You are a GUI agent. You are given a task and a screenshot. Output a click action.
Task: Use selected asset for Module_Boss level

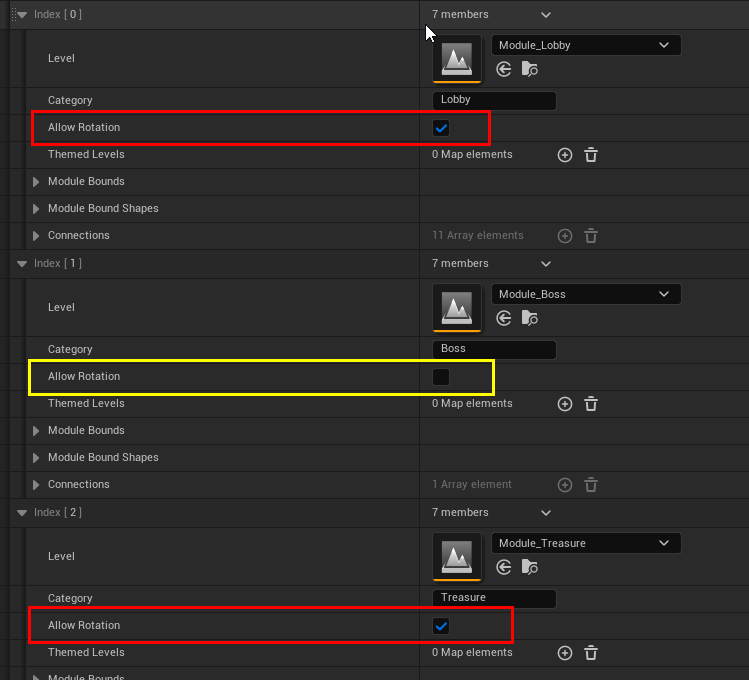tap(503, 318)
